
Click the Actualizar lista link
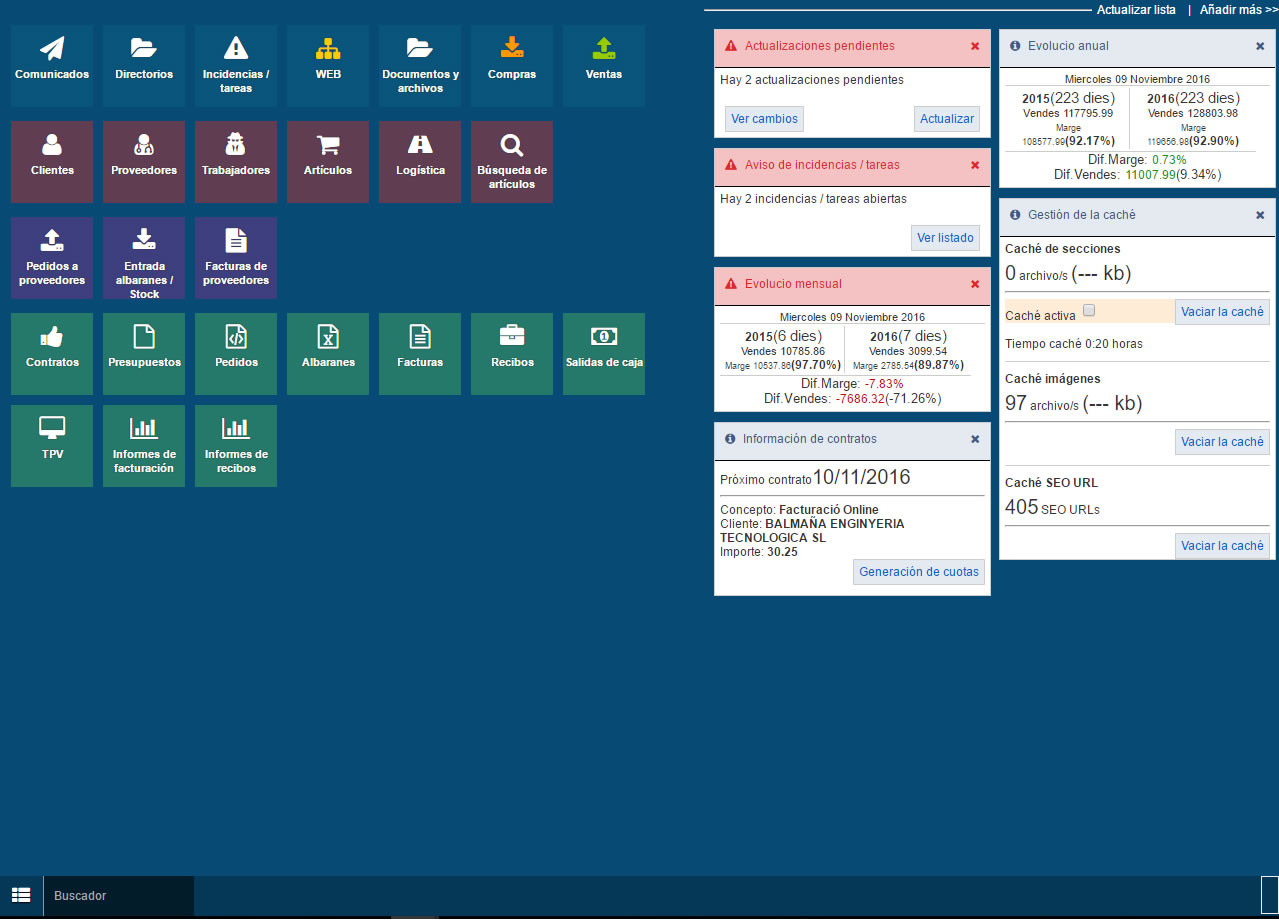pos(1136,10)
